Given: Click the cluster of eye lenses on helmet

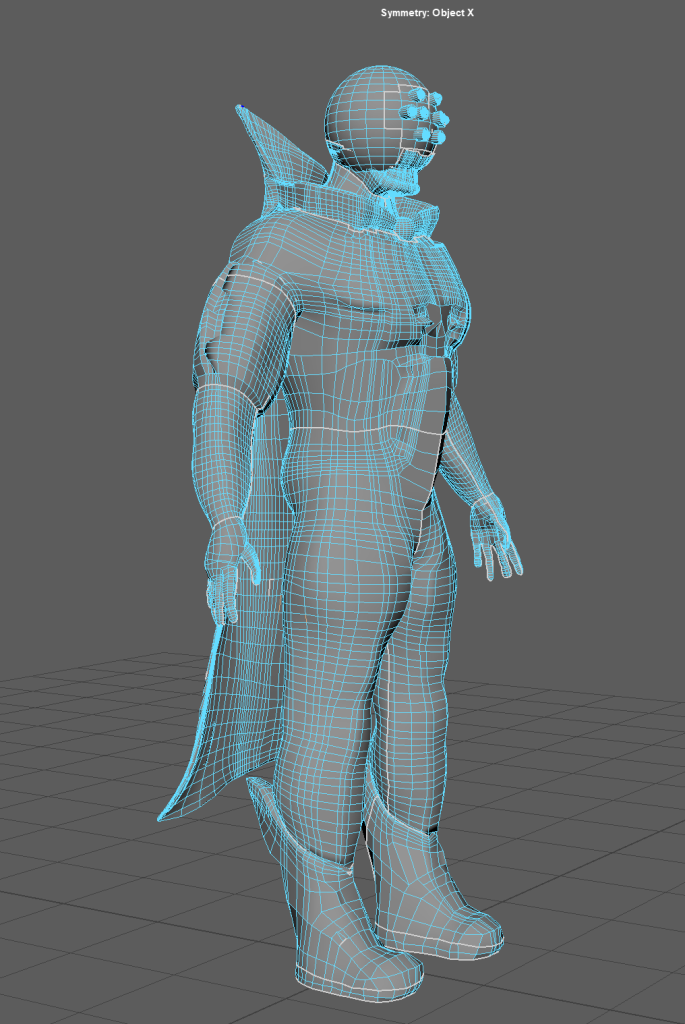Looking at the screenshot, I should (423, 115).
